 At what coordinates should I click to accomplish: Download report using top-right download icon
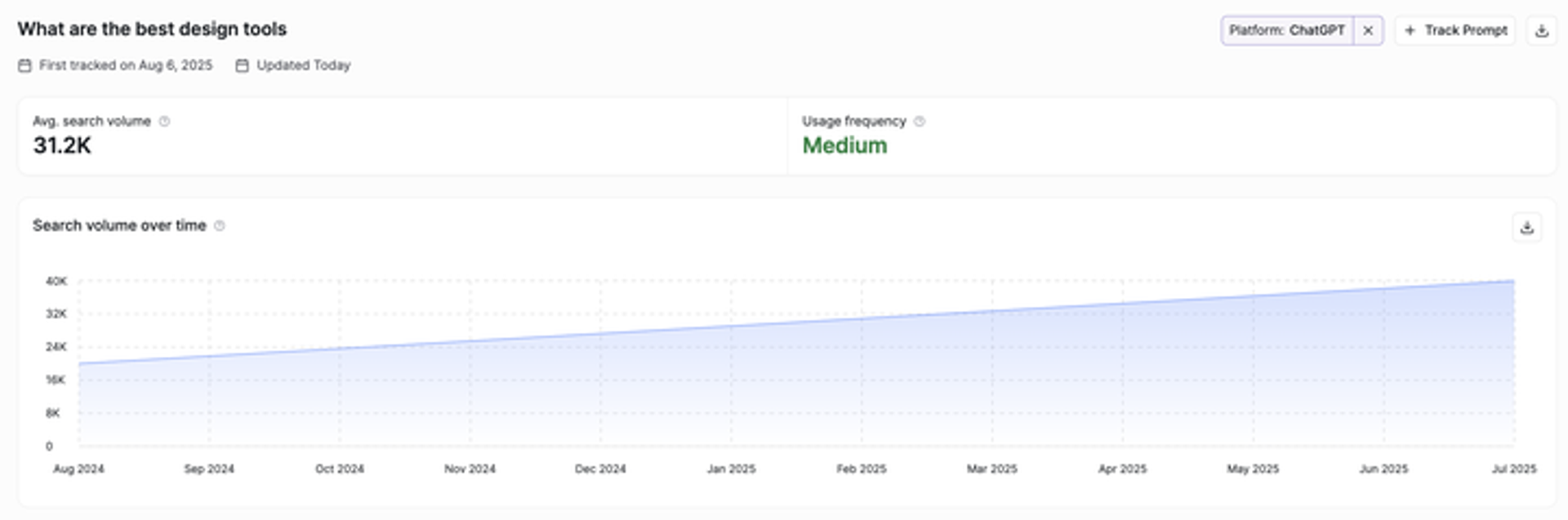point(1541,30)
